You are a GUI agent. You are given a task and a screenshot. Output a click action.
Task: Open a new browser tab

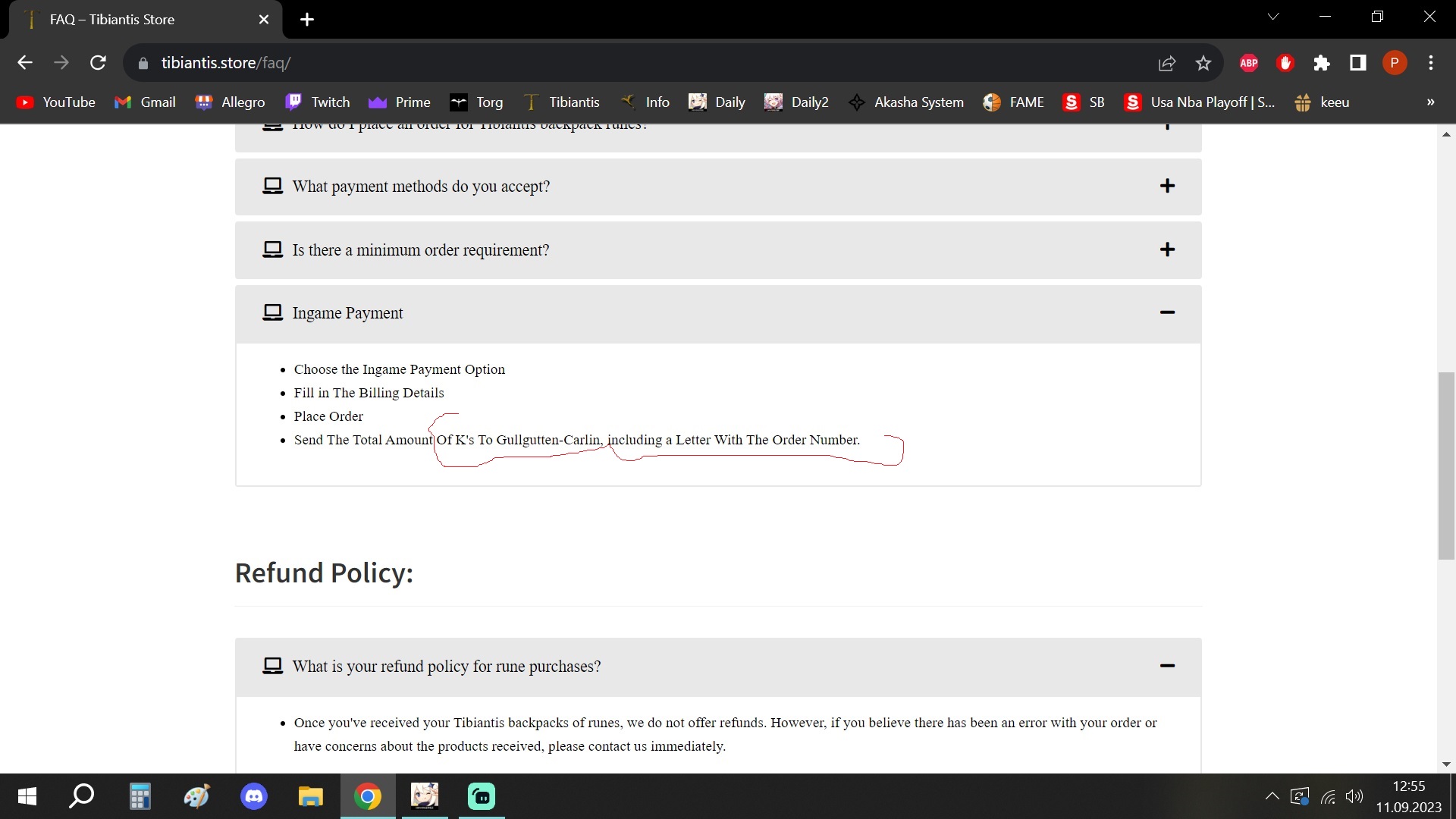307,20
